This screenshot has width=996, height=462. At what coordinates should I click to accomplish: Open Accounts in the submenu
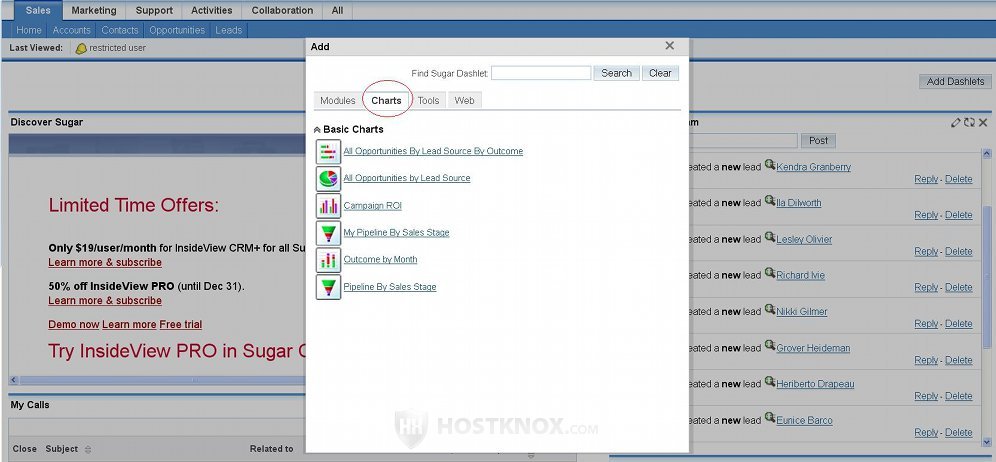71,30
